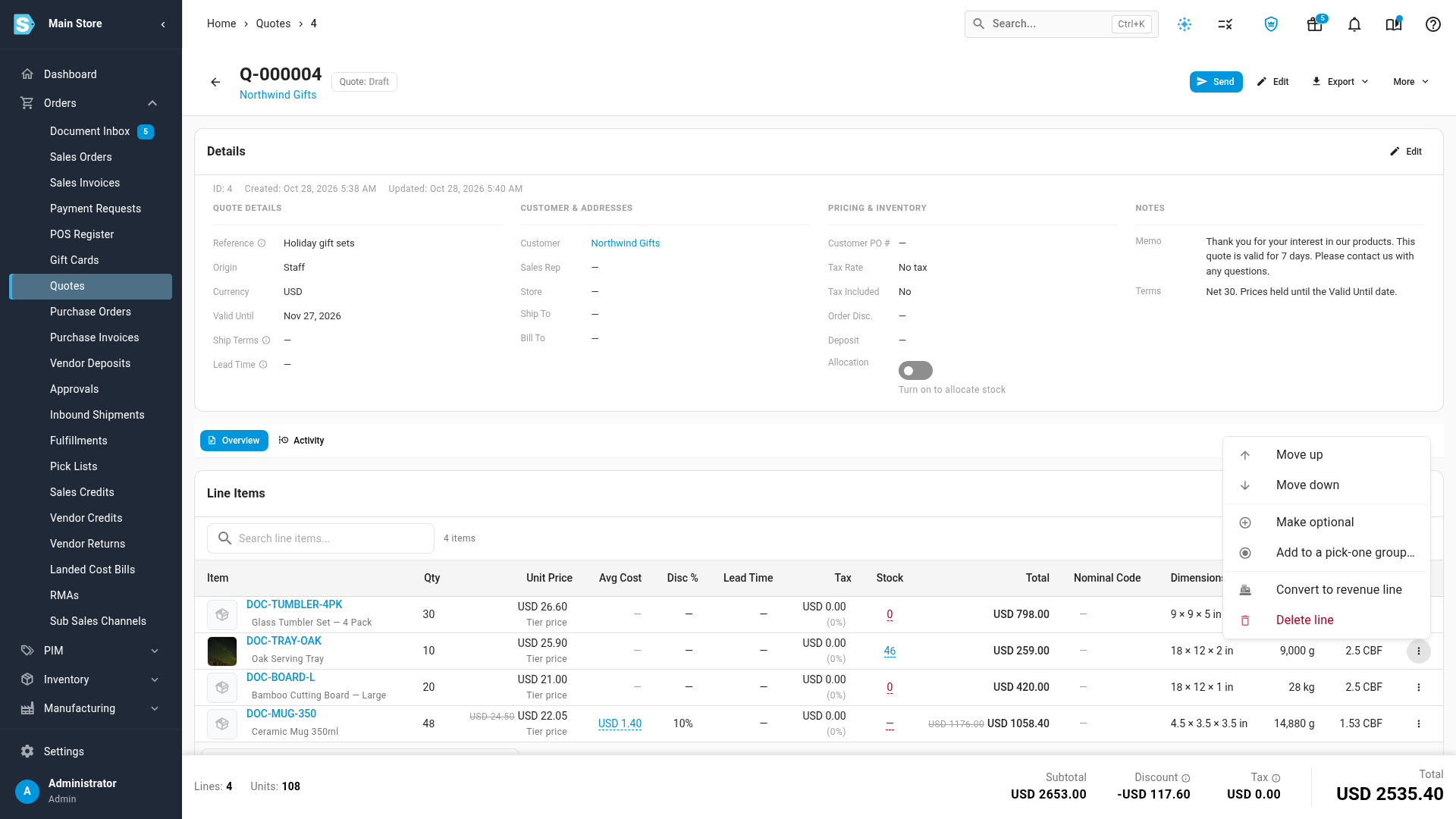
Task: Expand the Manufacturing section
Action: (155, 708)
